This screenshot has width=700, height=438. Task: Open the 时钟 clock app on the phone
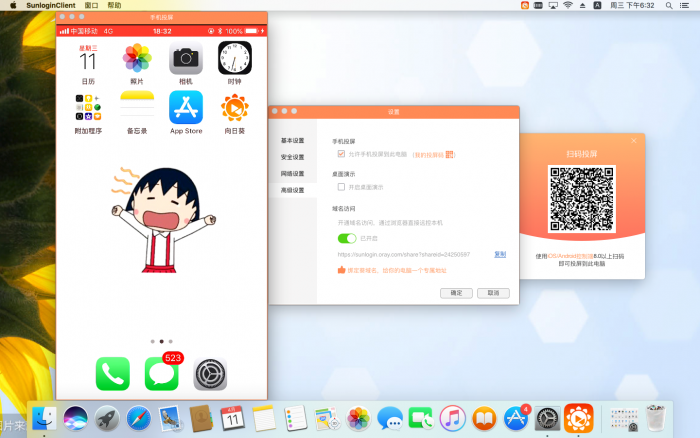point(235,58)
